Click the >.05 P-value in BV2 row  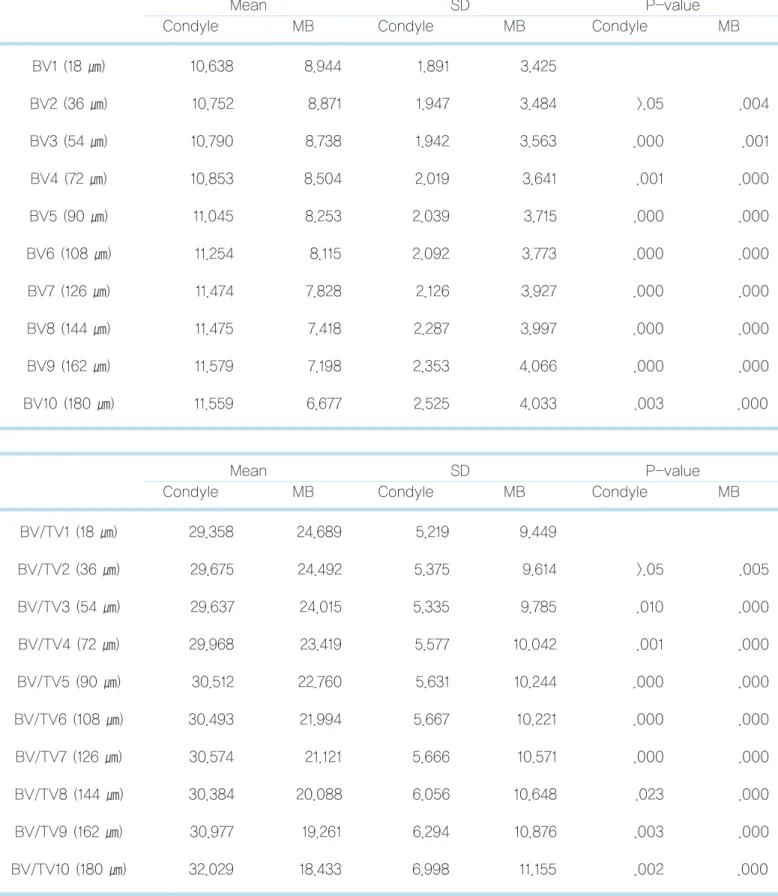[x=649, y=104]
